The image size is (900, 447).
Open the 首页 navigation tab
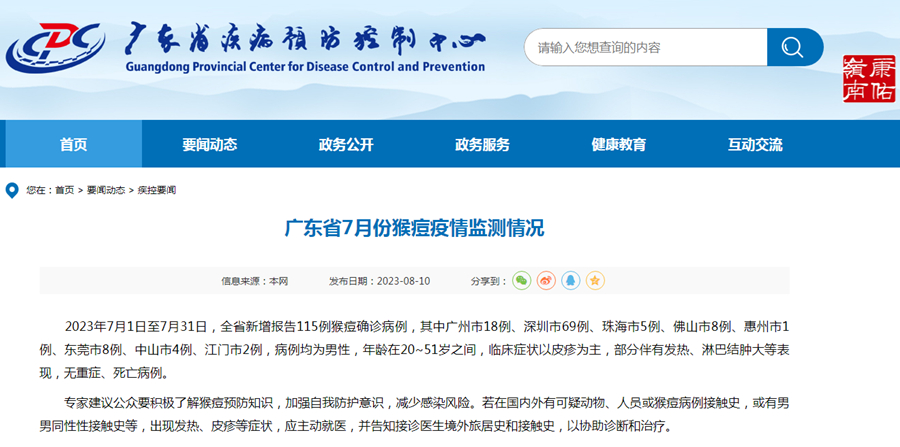72,144
